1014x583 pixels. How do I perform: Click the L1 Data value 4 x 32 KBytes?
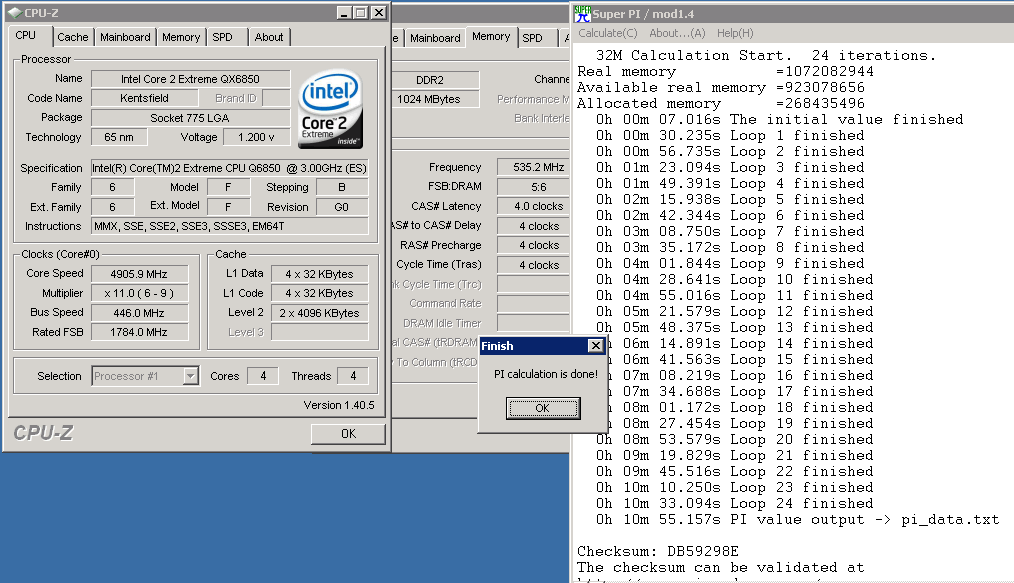[x=319, y=274]
